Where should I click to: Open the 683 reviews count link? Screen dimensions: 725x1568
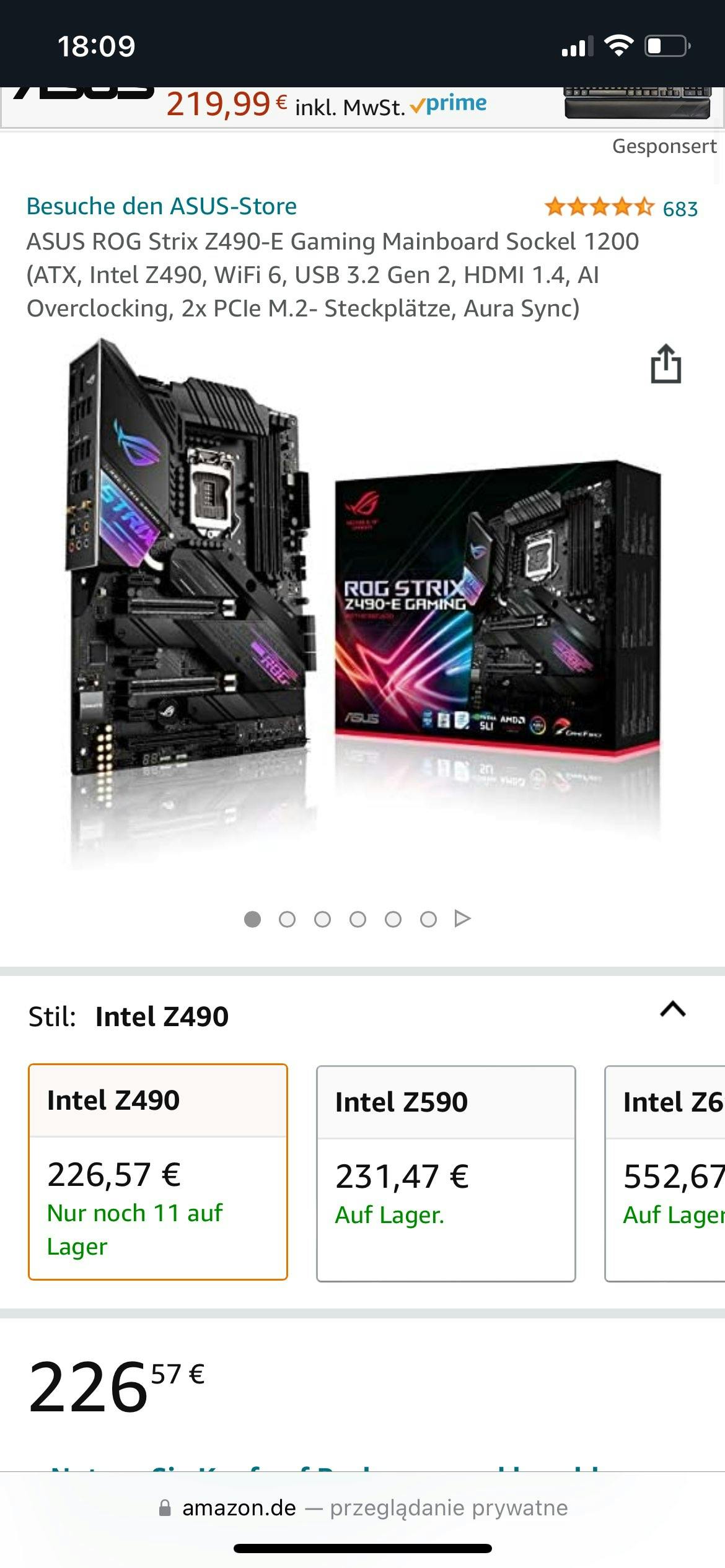click(680, 209)
